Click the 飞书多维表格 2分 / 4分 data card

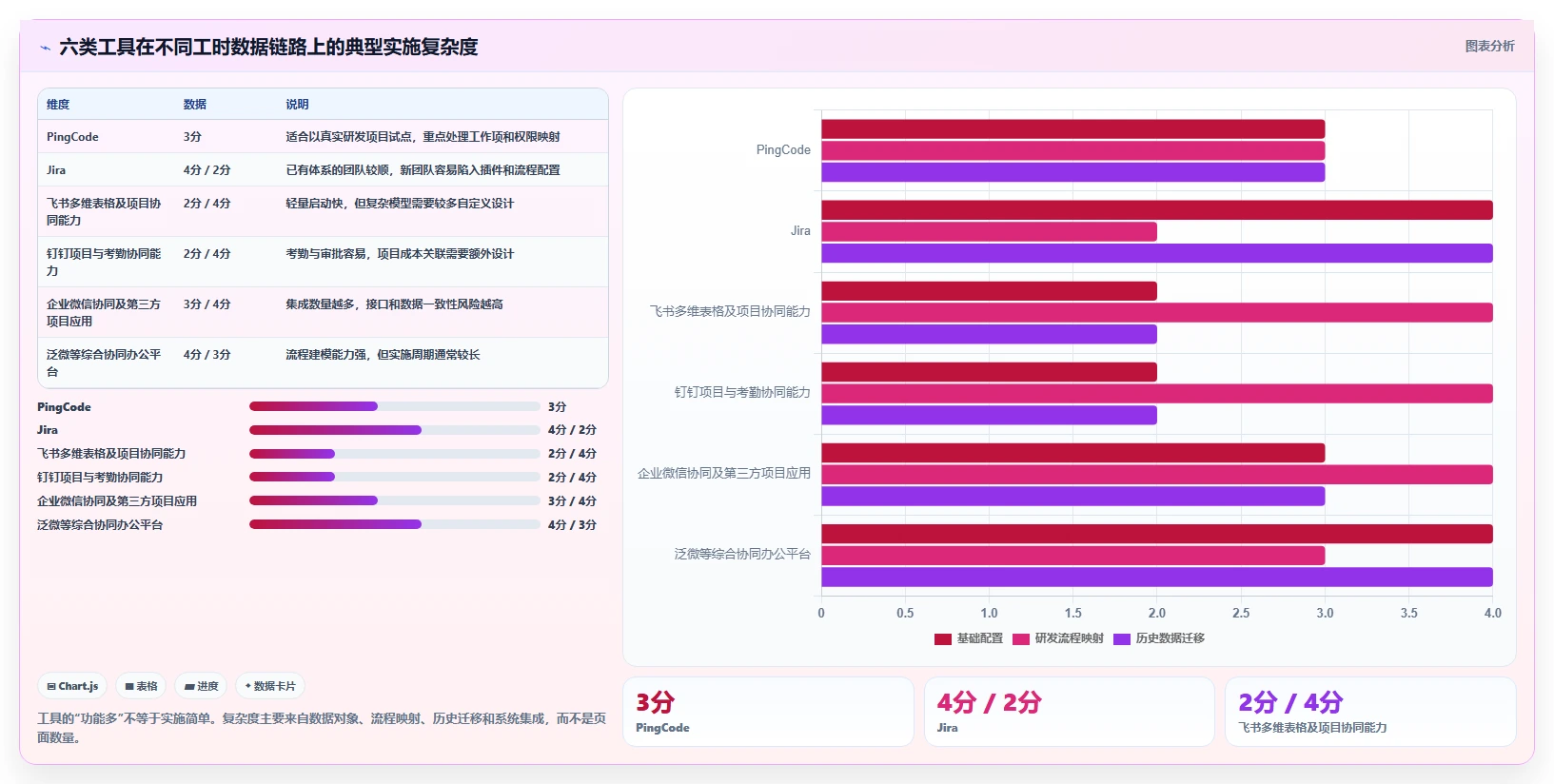1370,712
